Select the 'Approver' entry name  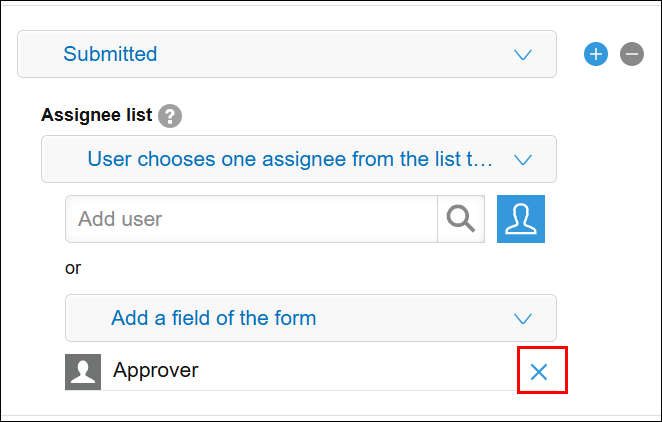(x=155, y=371)
